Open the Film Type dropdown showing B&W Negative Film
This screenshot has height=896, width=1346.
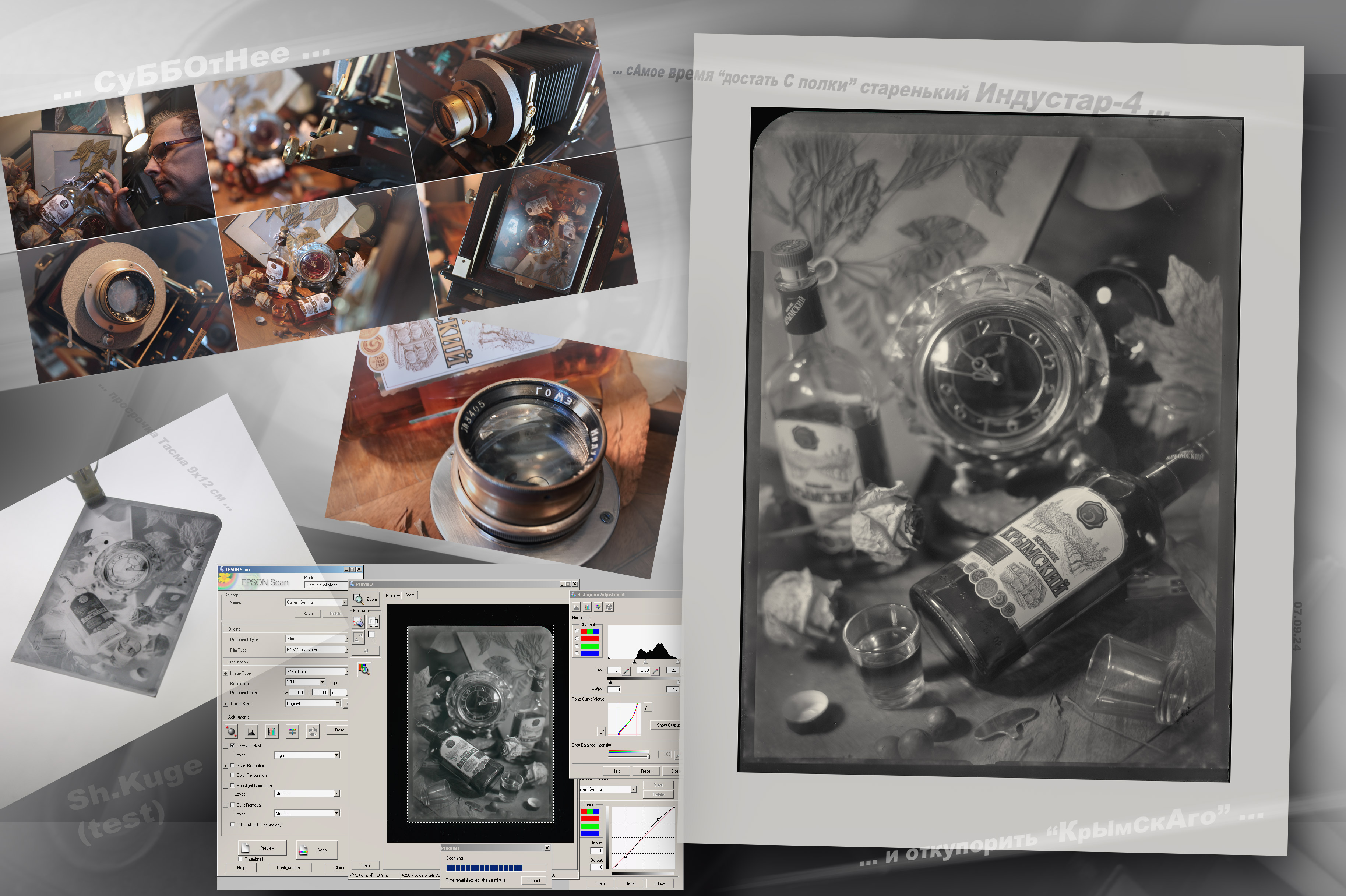tap(316, 650)
